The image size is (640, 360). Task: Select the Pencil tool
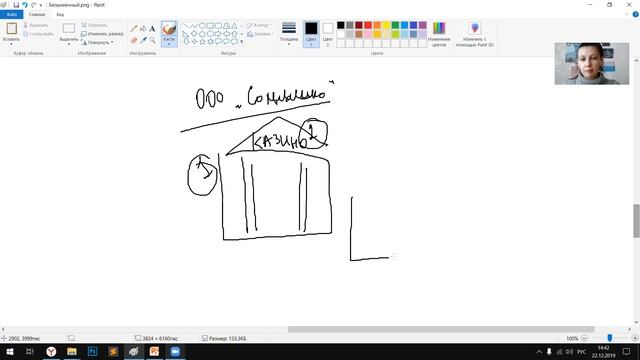pyautogui.click(x=134, y=29)
